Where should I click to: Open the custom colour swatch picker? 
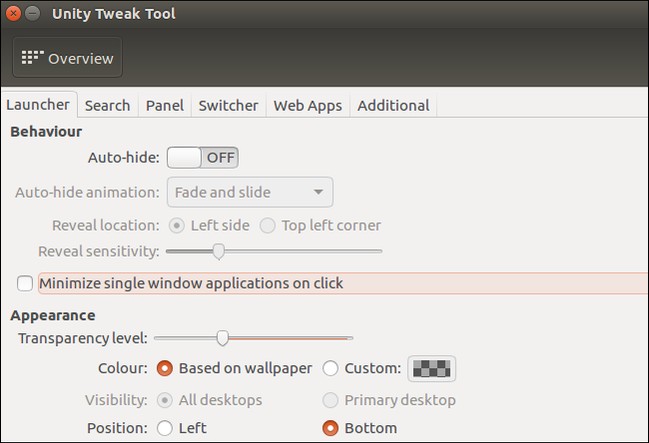click(432, 368)
